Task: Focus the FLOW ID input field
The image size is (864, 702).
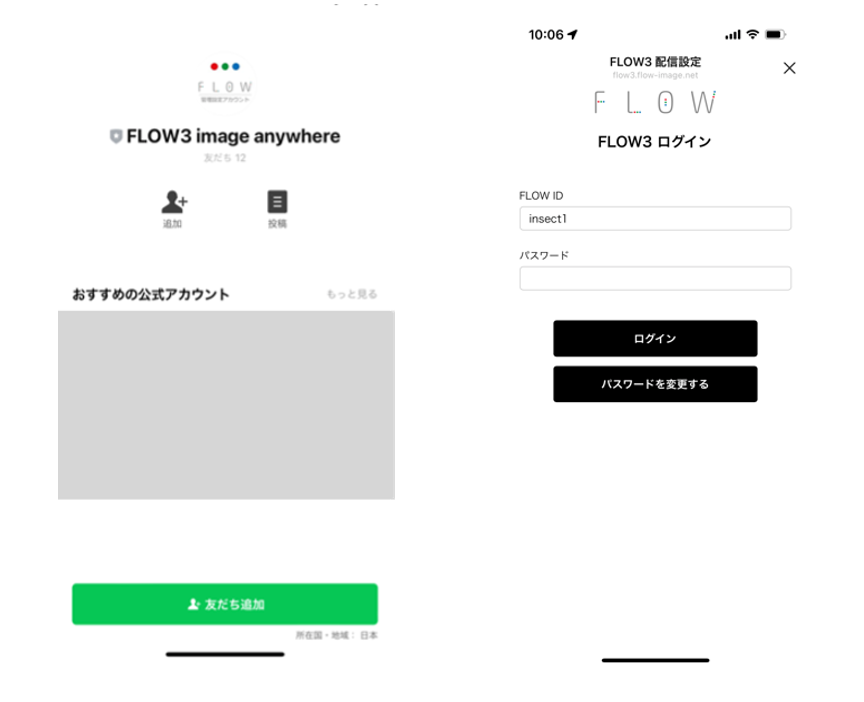Action: [655, 219]
